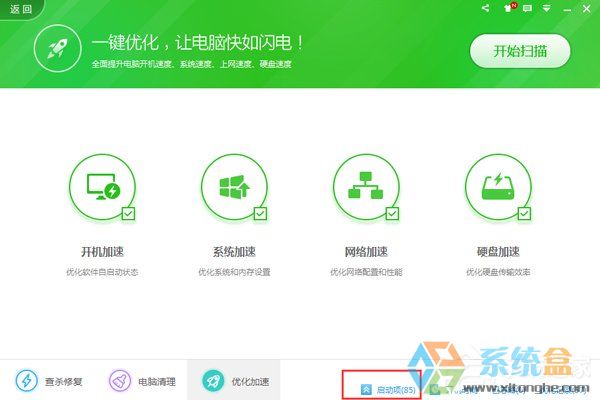Click the 网络加速 label
The image size is (600, 400).
(x=366, y=252)
